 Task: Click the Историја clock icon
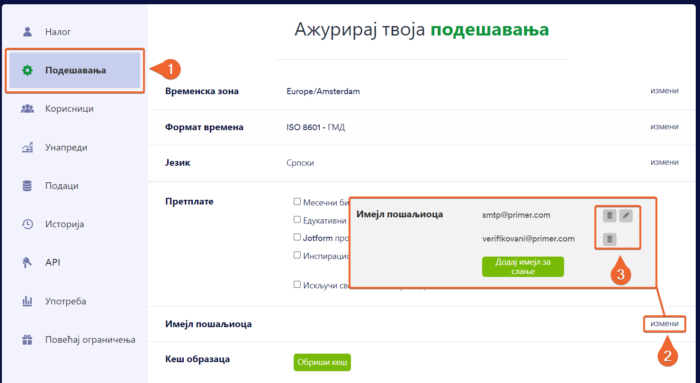27,224
